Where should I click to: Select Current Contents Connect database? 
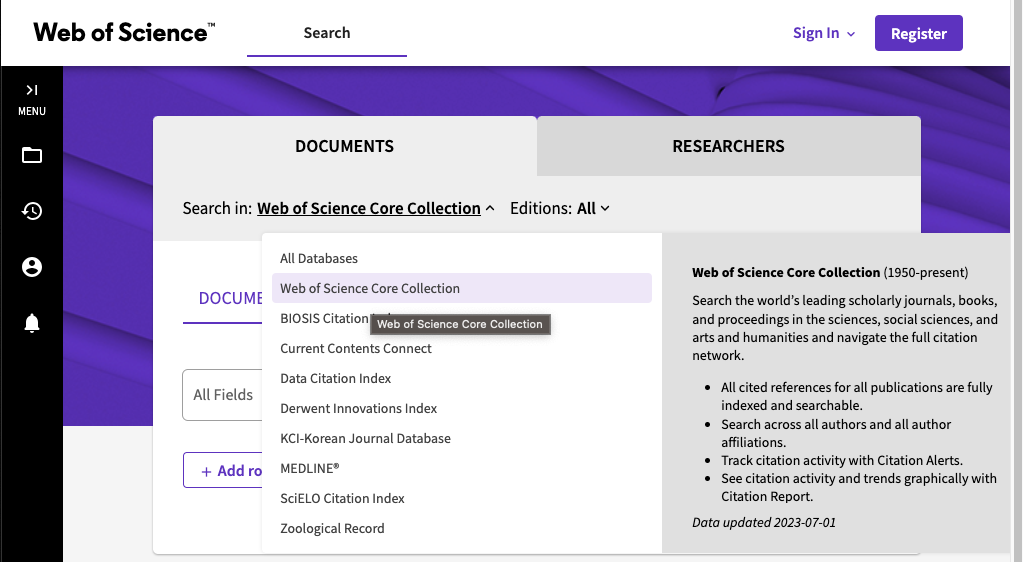click(x=356, y=348)
